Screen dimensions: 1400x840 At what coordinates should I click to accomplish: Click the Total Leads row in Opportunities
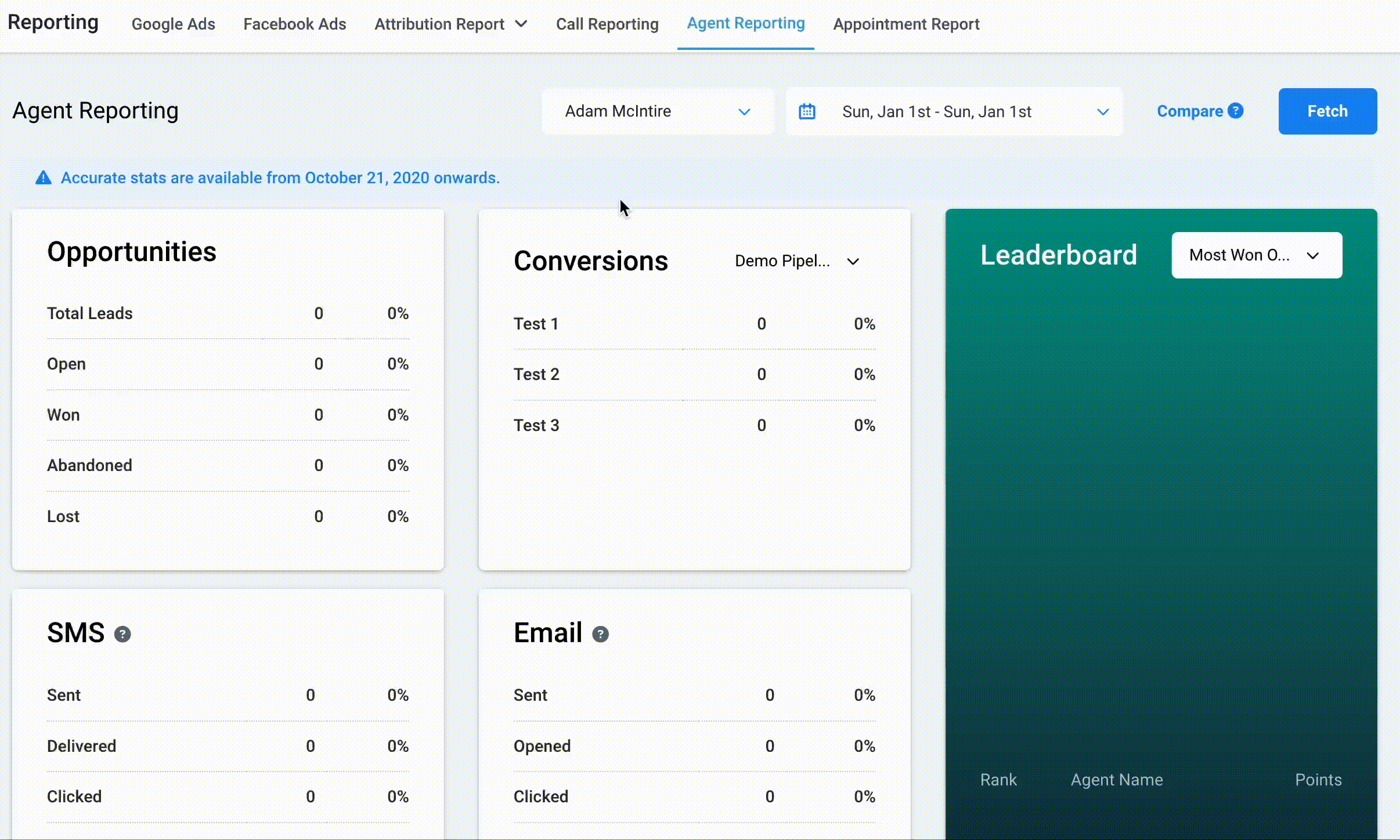(90, 313)
